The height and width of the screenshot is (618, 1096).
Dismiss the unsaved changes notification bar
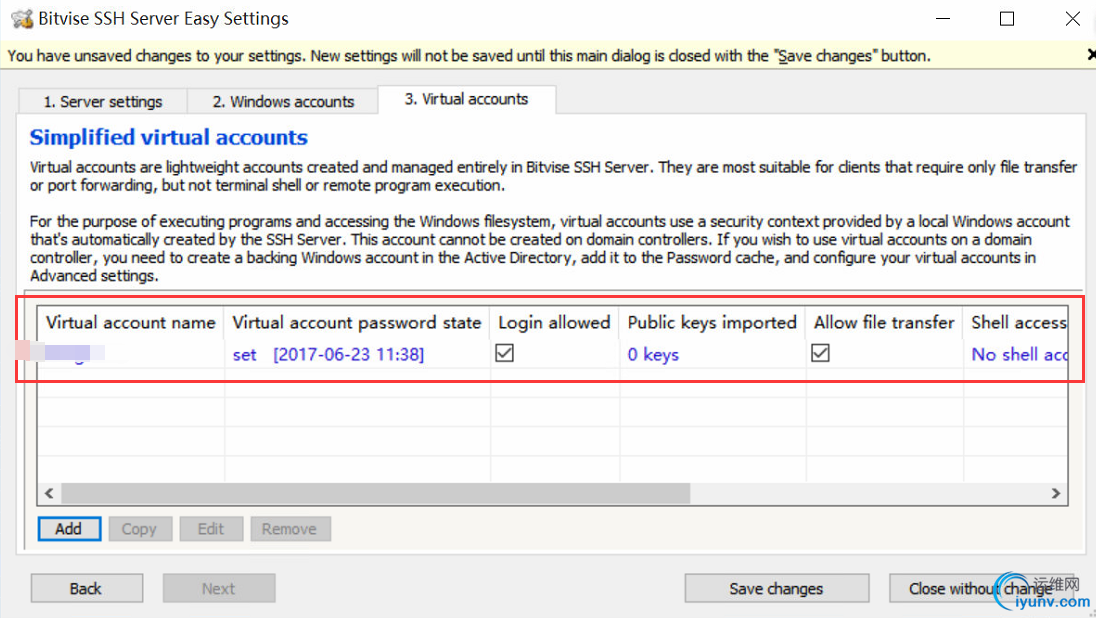pos(1091,55)
